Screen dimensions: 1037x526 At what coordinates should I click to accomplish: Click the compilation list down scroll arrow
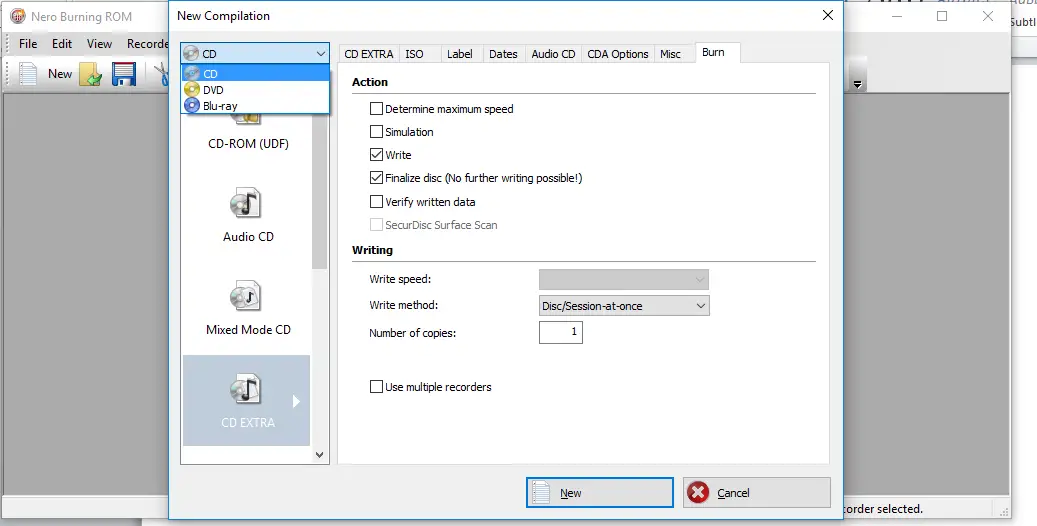pos(319,455)
